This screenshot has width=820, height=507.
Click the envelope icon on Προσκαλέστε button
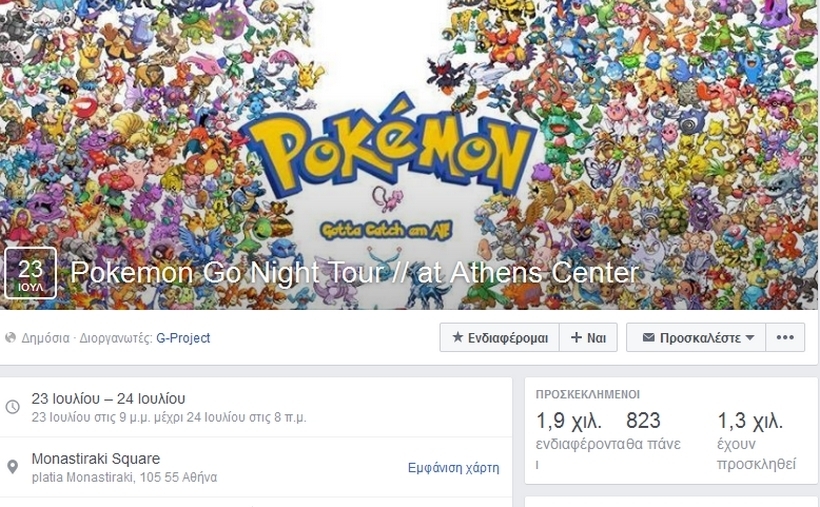[x=648, y=337]
